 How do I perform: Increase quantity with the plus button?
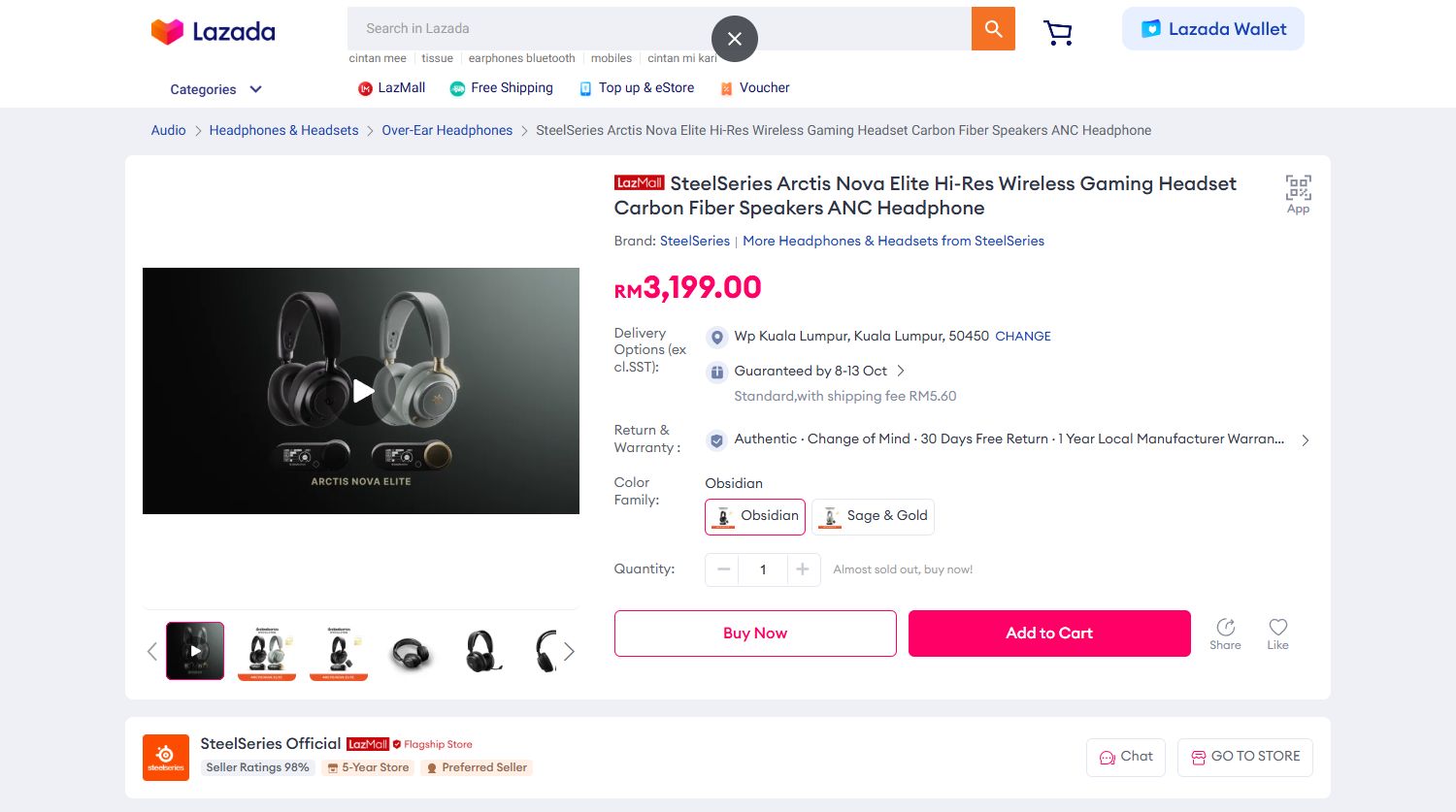pyautogui.click(x=803, y=569)
